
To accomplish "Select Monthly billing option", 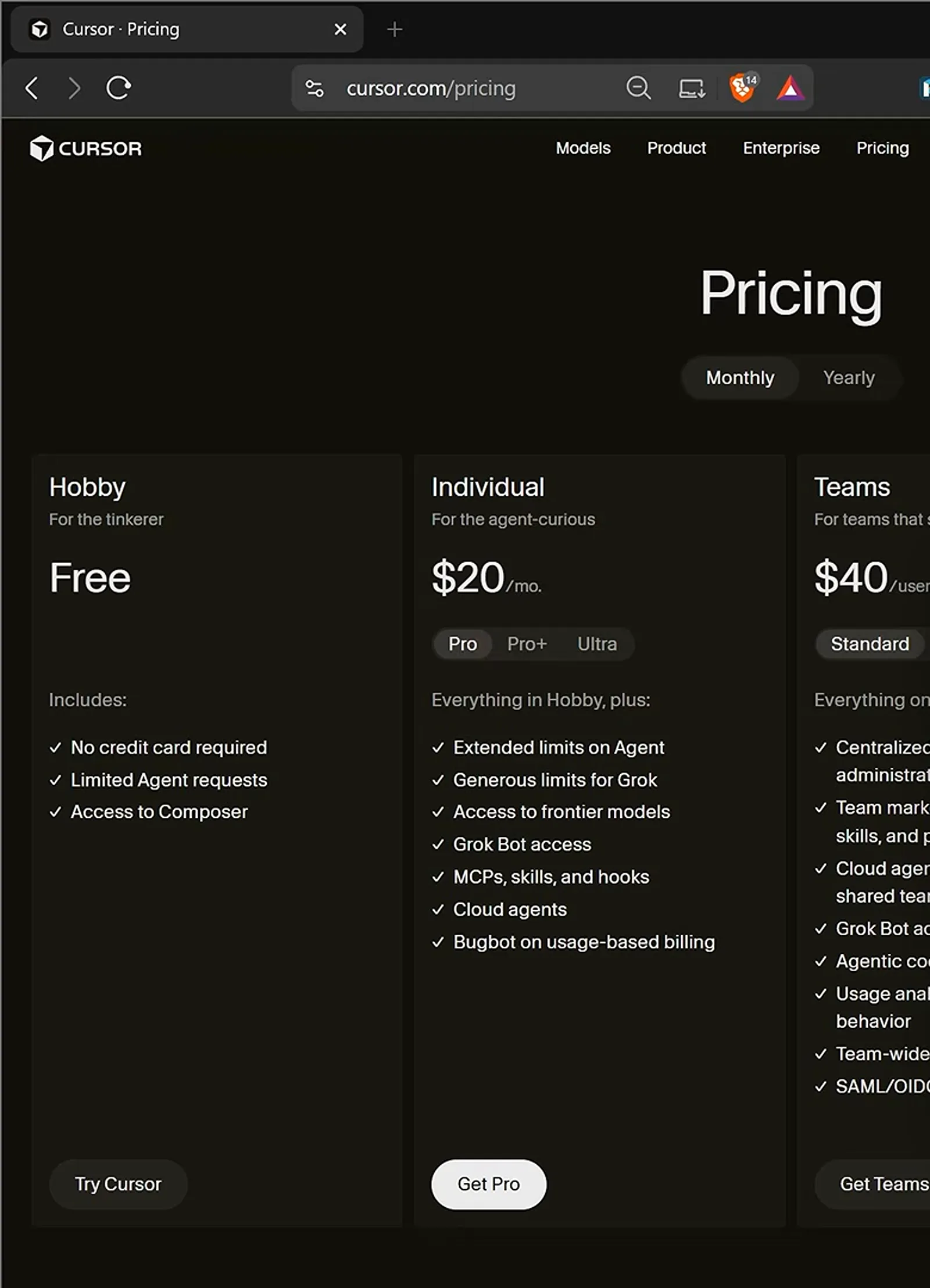I will click(x=740, y=378).
